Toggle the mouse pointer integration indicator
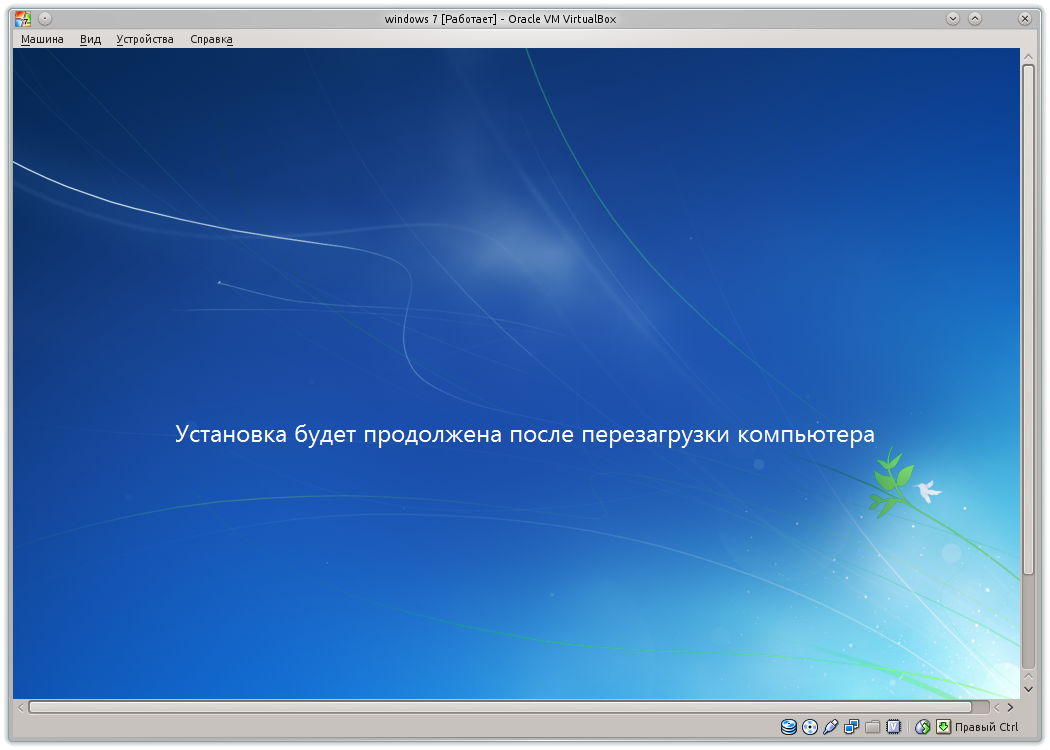The width and height of the screenshot is (1050, 750). coord(924,727)
